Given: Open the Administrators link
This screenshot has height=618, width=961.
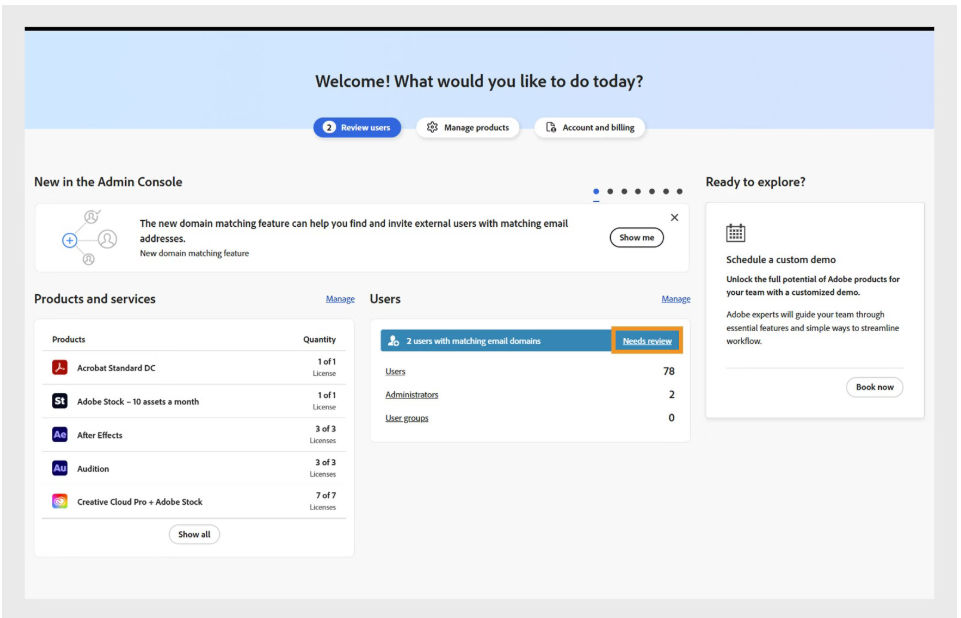Looking at the screenshot, I should click(x=412, y=395).
